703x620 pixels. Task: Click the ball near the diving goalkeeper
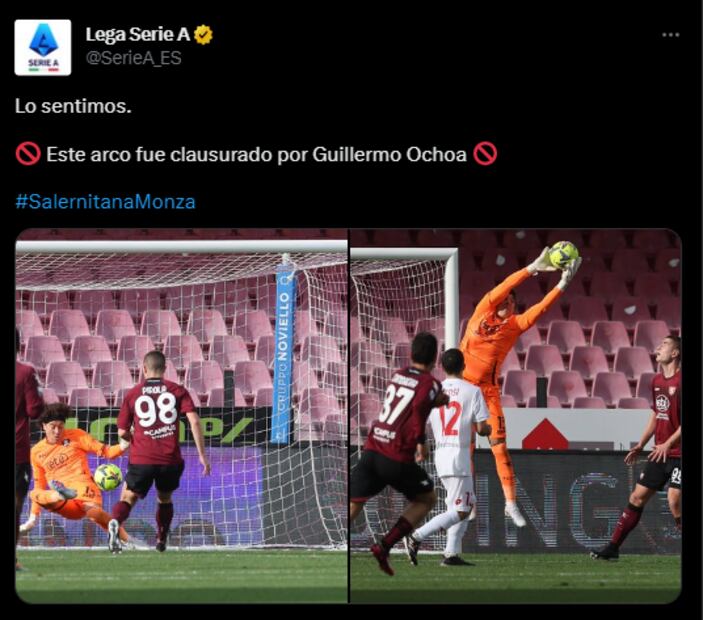pyautogui.click(x=108, y=477)
